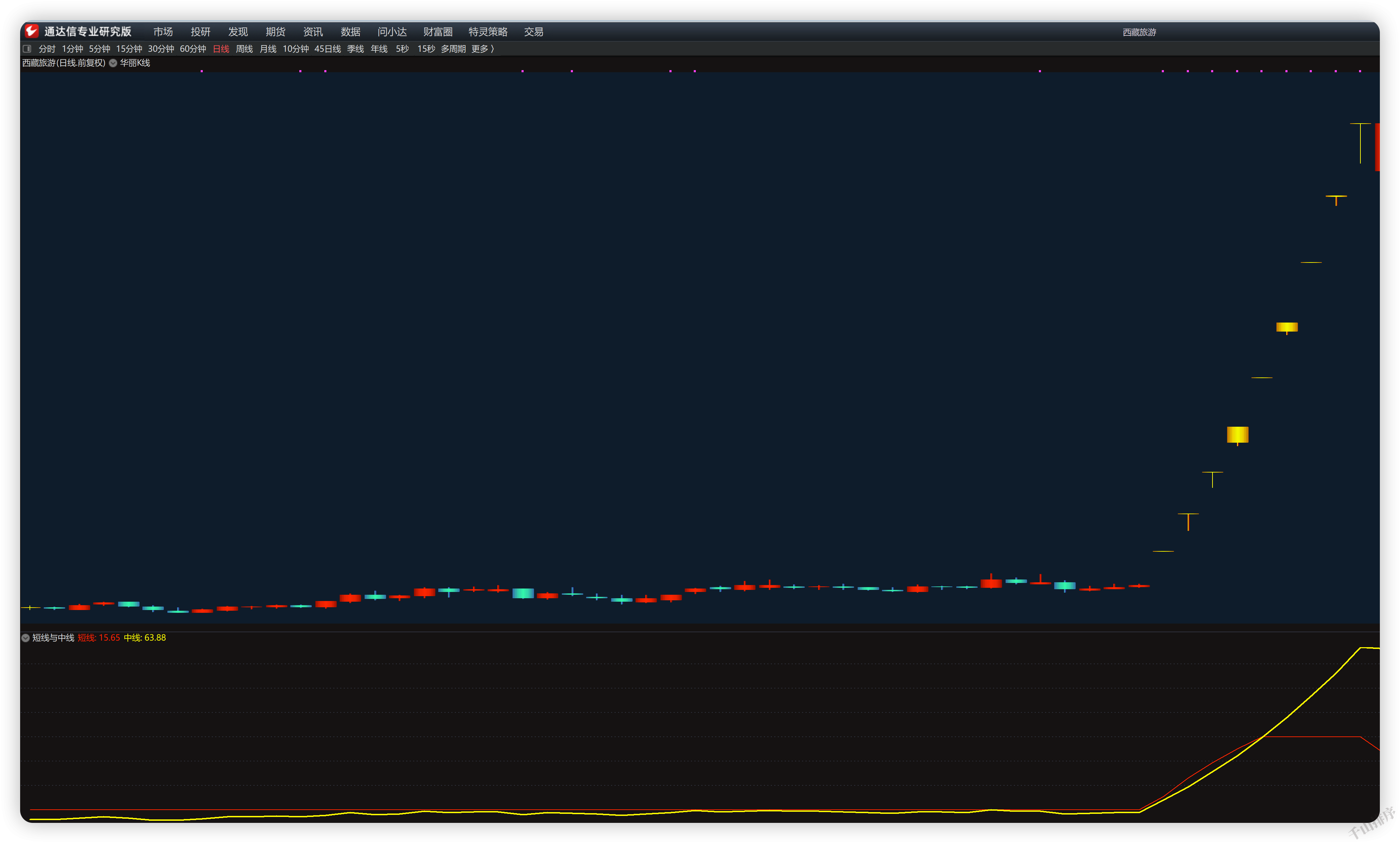This screenshot has width=1400, height=843.
Task: Open the 财富圈 menu
Action: coord(437,32)
